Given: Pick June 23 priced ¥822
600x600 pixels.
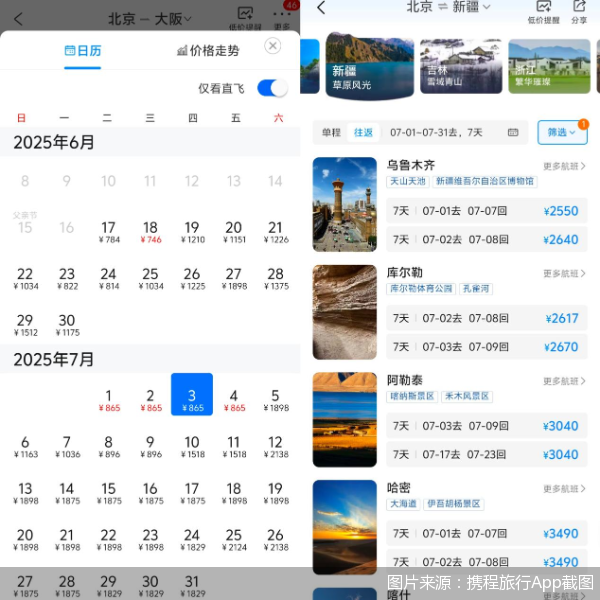Looking at the screenshot, I should pyautogui.click(x=67, y=279).
